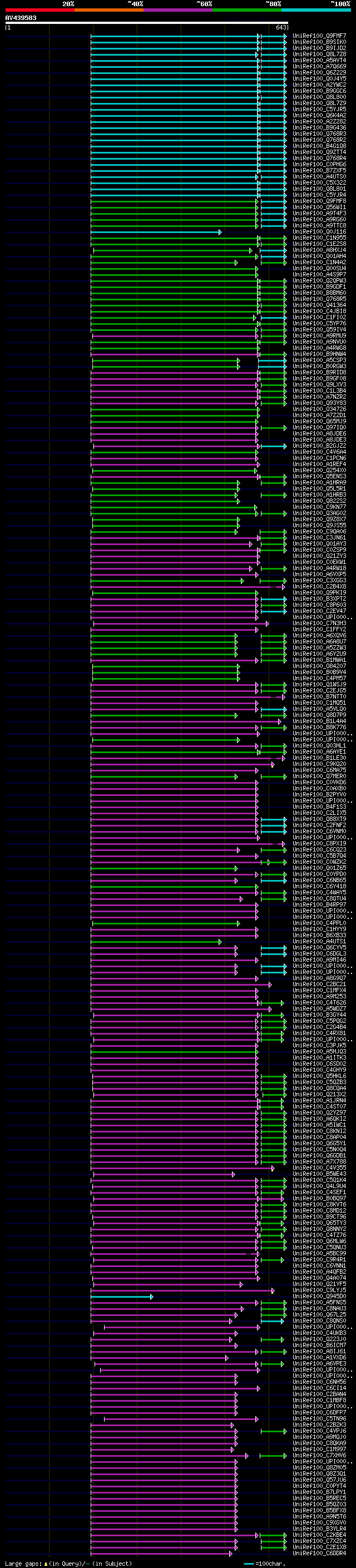Viewport: 356px width, 1568px height.
Task: Click the last hit UniRef100_C6DDR4
Action: [x=319, y=1553]
